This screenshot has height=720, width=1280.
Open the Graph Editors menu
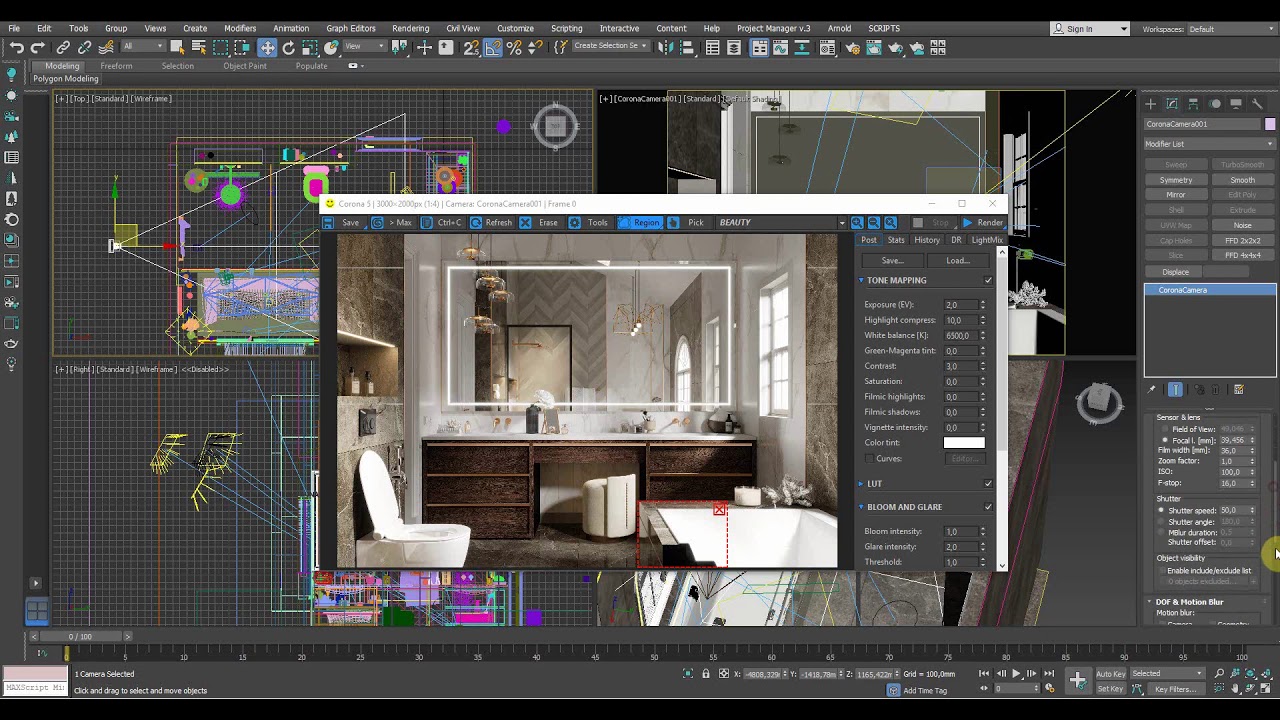[350, 28]
